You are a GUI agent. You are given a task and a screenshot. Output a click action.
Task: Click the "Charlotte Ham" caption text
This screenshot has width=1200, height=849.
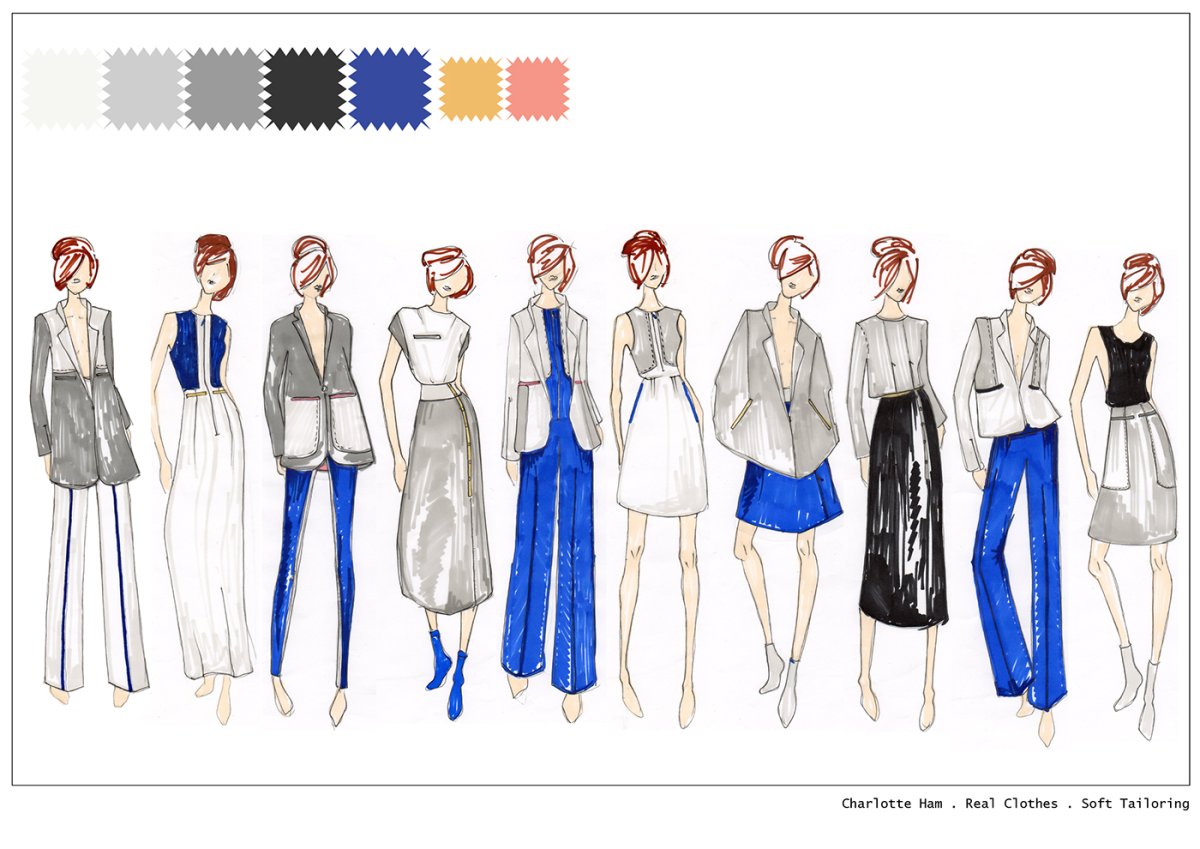tap(891, 804)
